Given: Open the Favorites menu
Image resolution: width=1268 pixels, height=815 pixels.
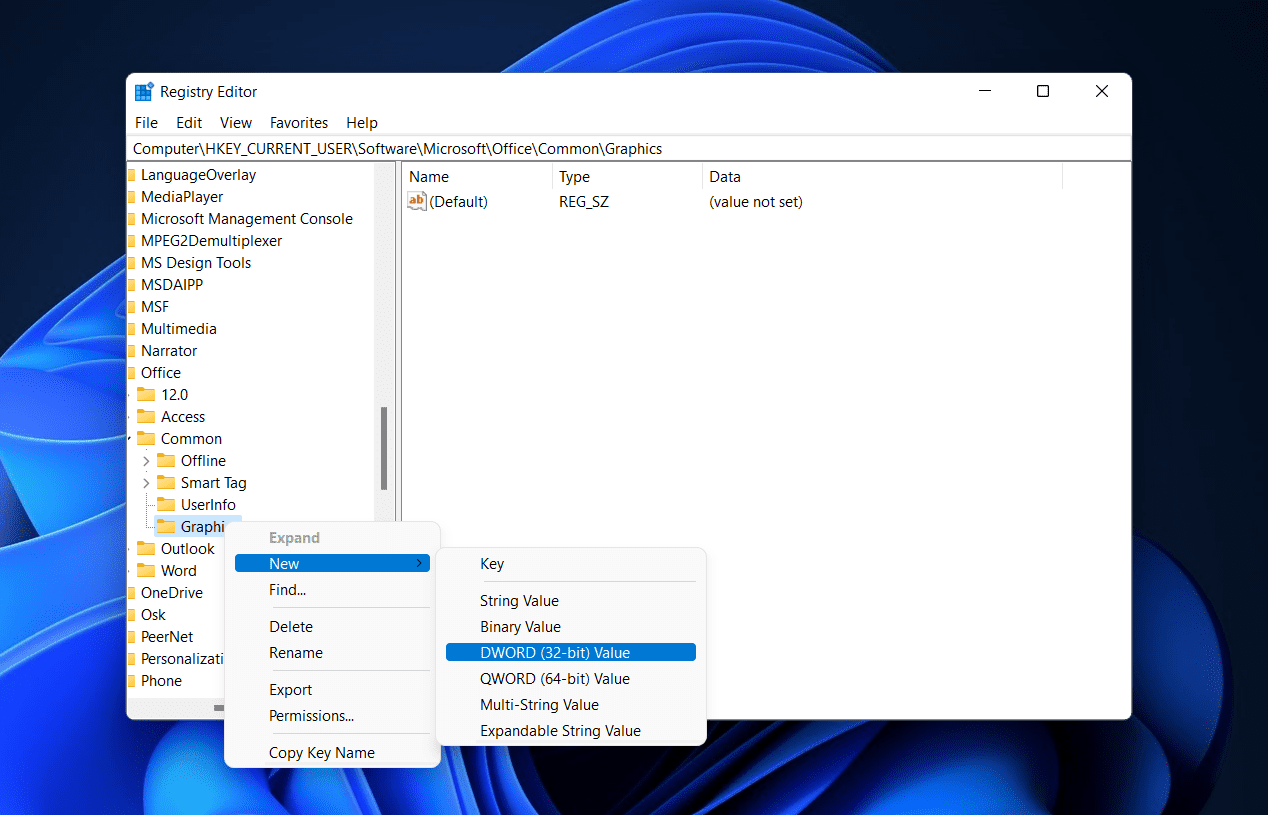Looking at the screenshot, I should [x=298, y=123].
